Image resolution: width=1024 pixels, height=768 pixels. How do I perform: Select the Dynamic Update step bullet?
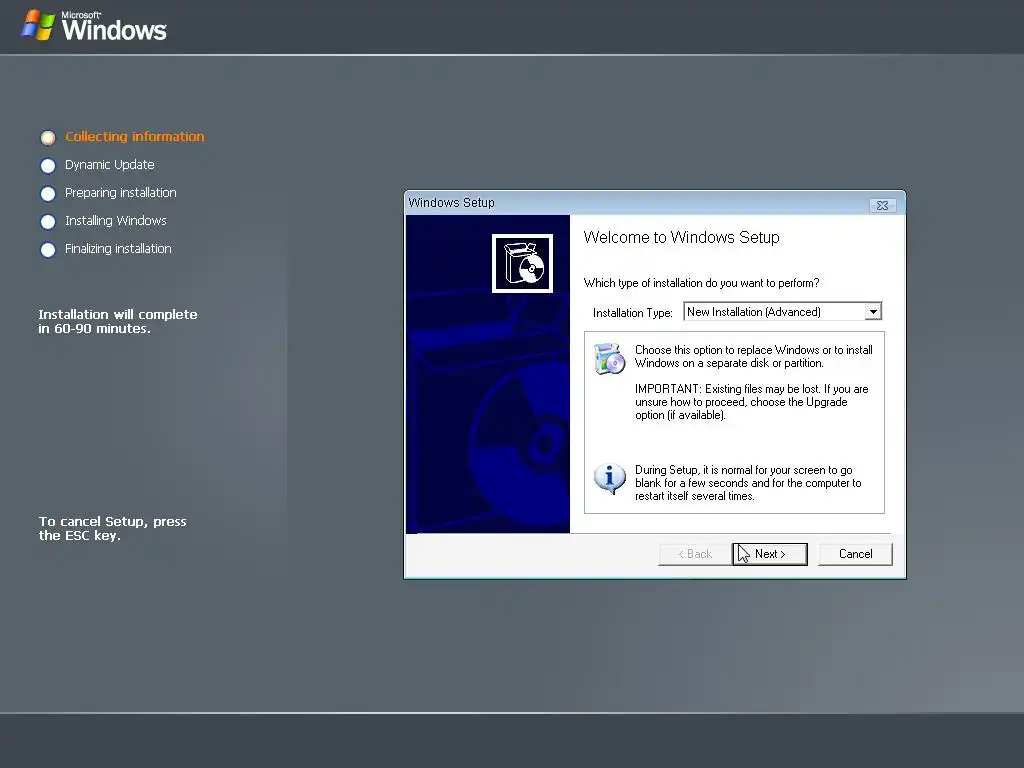(48, 165)
